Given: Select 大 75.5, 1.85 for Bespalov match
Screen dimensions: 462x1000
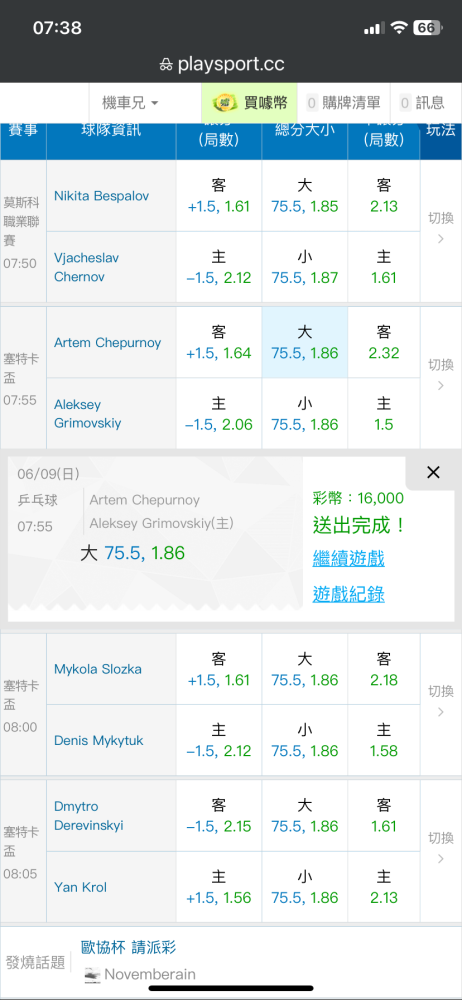Looking at the screenshot, I should point(305,196).
